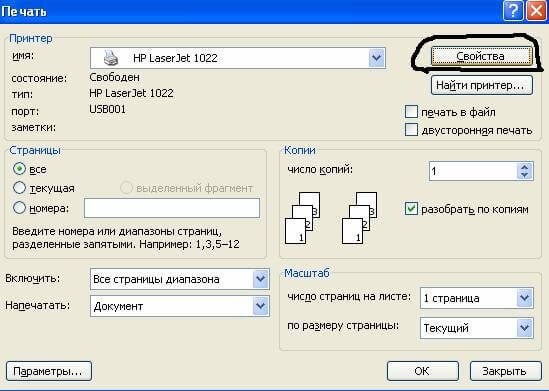The image size is (549, 391).
Task: Open printer Свойства button
Action: pos(481,56)
